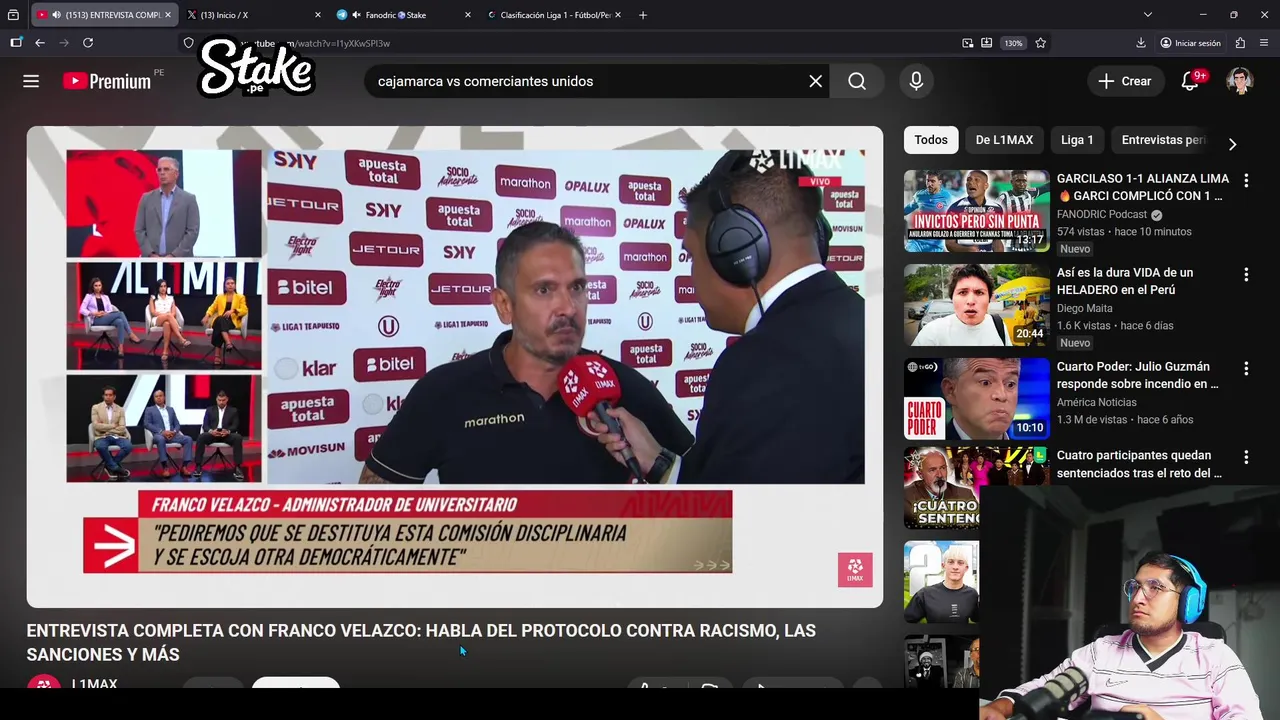Visit América Noticias channel
The image size is (1280, 720).
1097,403
